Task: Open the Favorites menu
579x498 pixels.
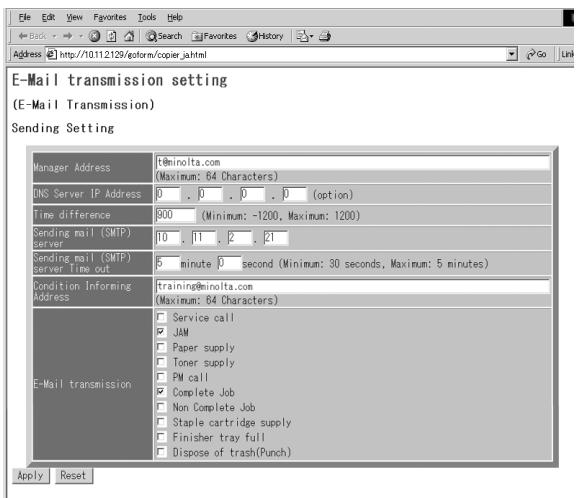Action: (110, 17)
